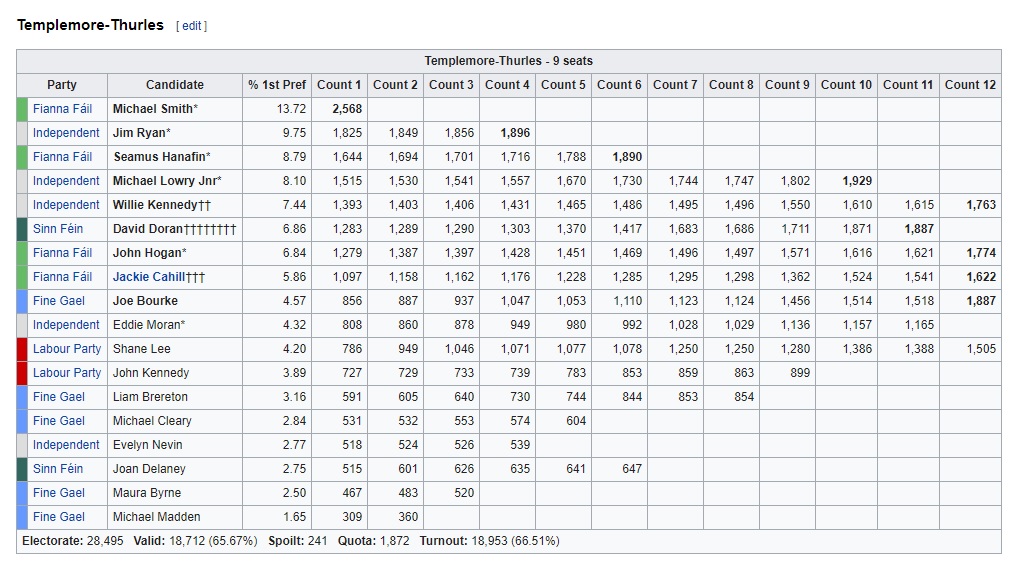Open Independent link in Willie Kennedy row

(66, 205)
